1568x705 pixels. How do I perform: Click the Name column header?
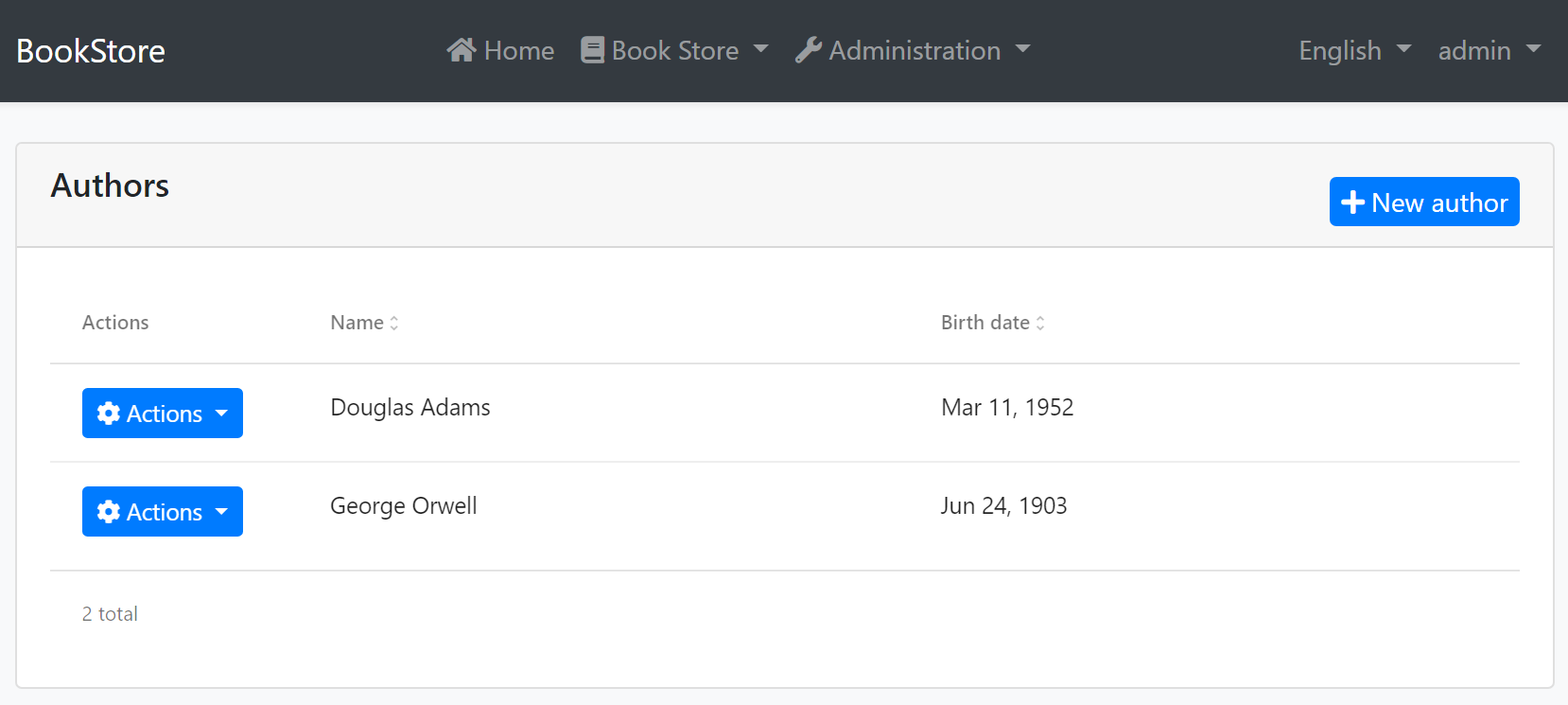click(357, 323)
